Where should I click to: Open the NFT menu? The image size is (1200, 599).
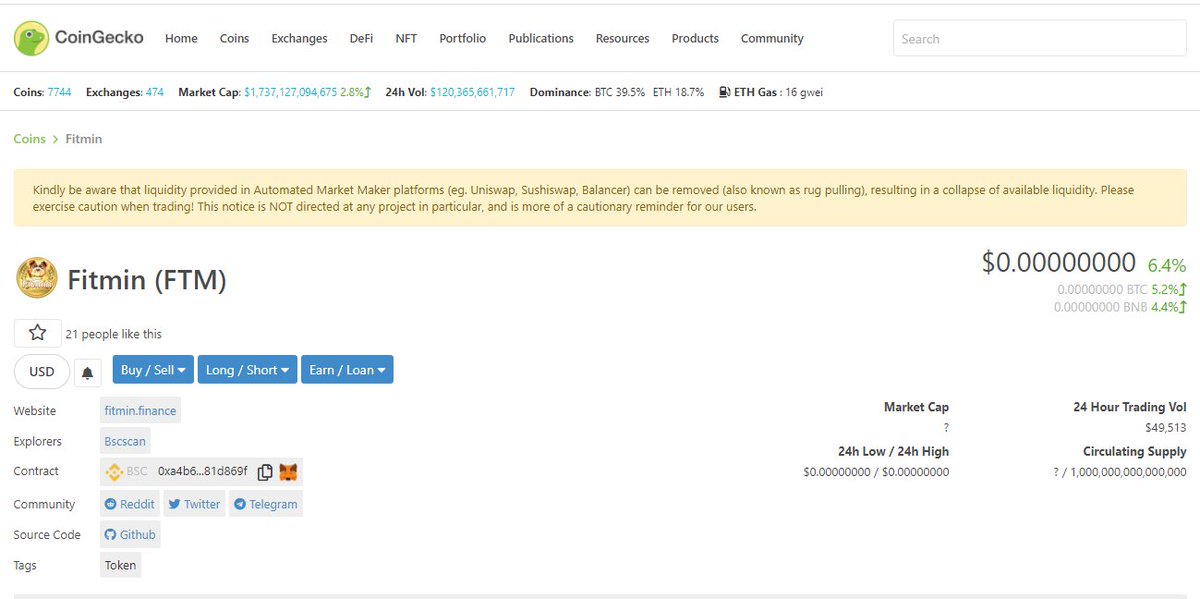[x=406, y=38]
